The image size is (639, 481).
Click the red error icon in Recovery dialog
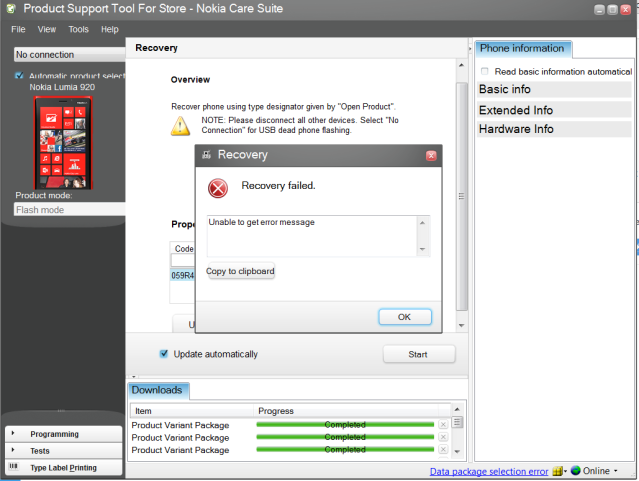218,188
